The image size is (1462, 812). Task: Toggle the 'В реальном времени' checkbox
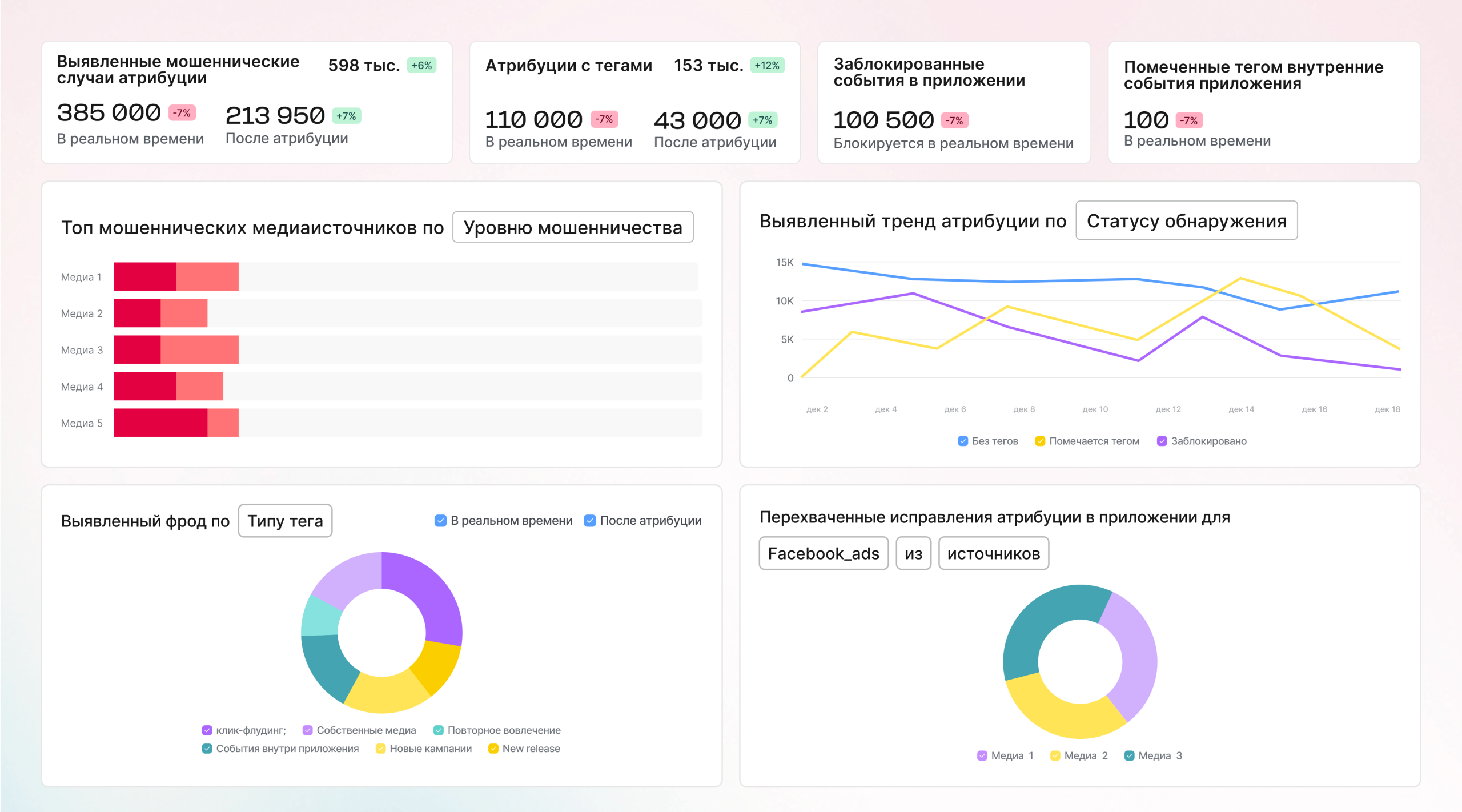click(x=440, y=521)
